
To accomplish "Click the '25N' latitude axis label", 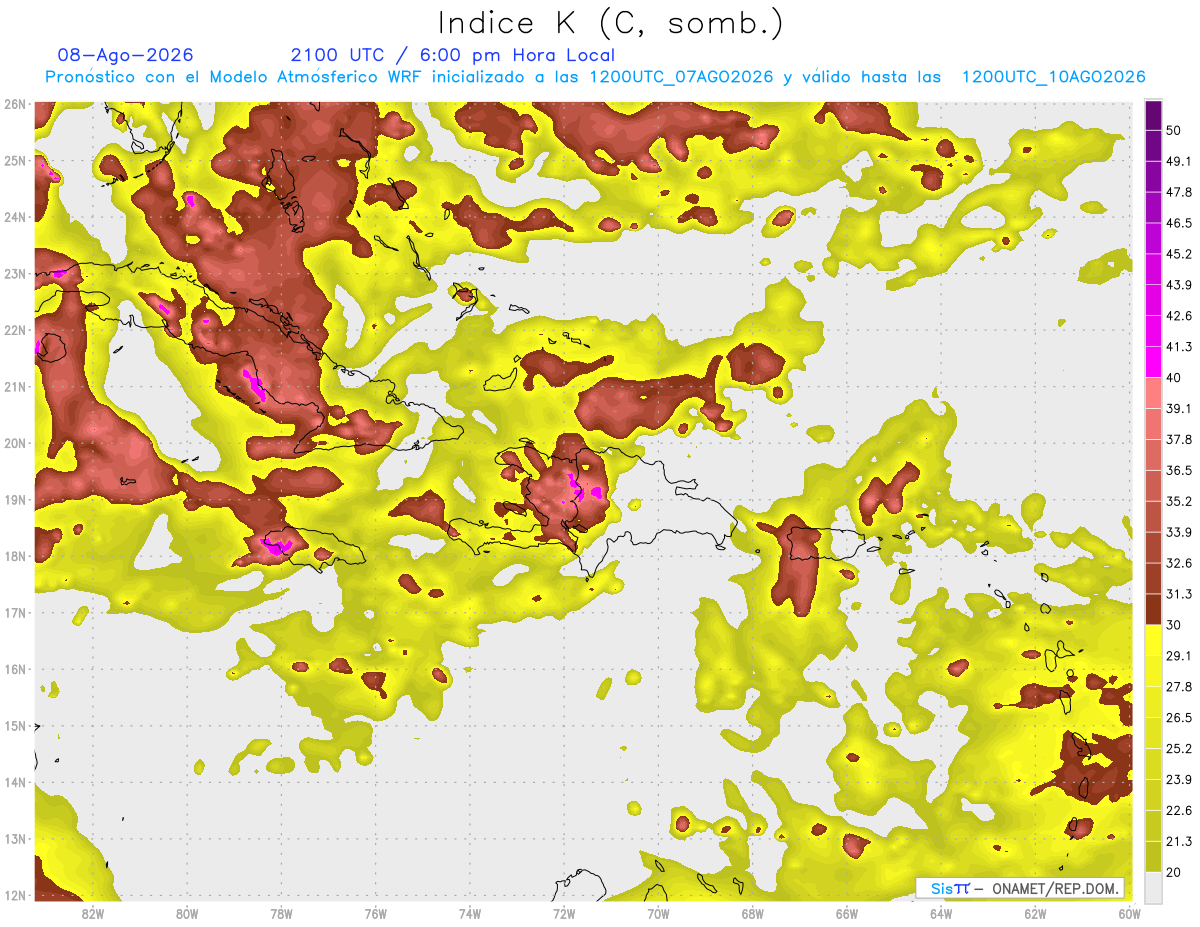I will click(x=14, y=160).
